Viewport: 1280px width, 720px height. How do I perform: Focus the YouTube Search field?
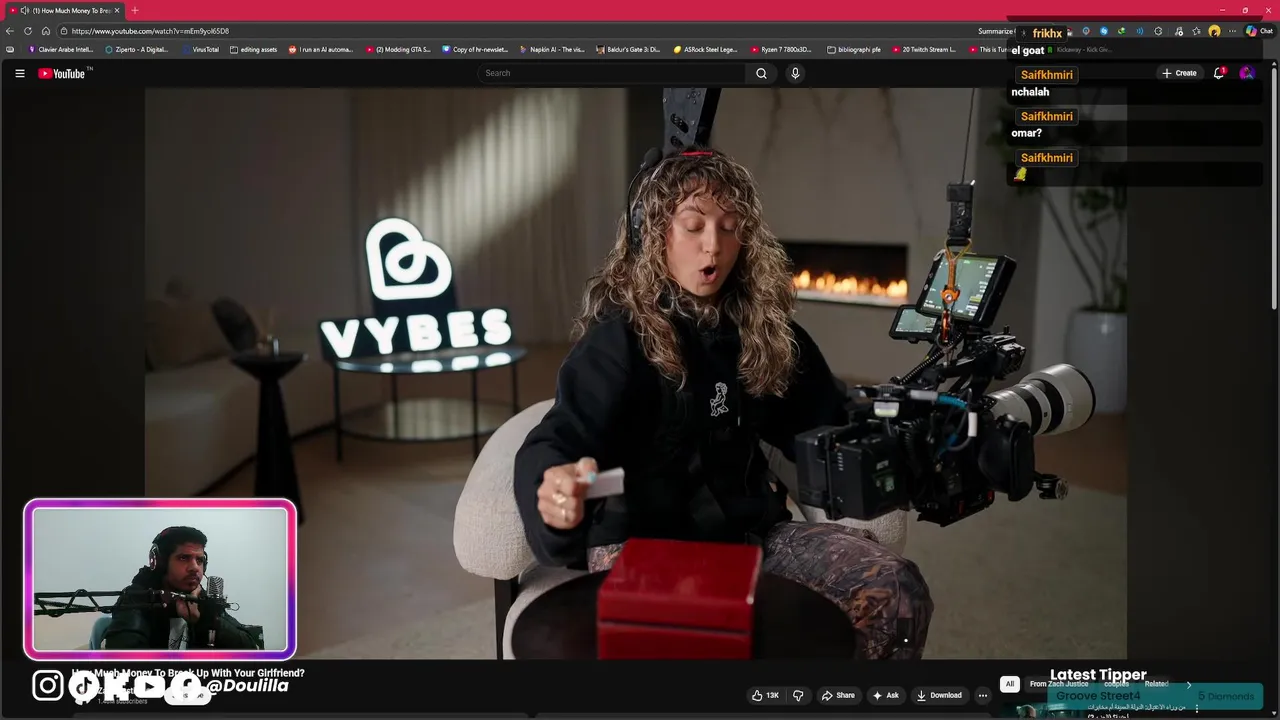[x=611, y=73]
